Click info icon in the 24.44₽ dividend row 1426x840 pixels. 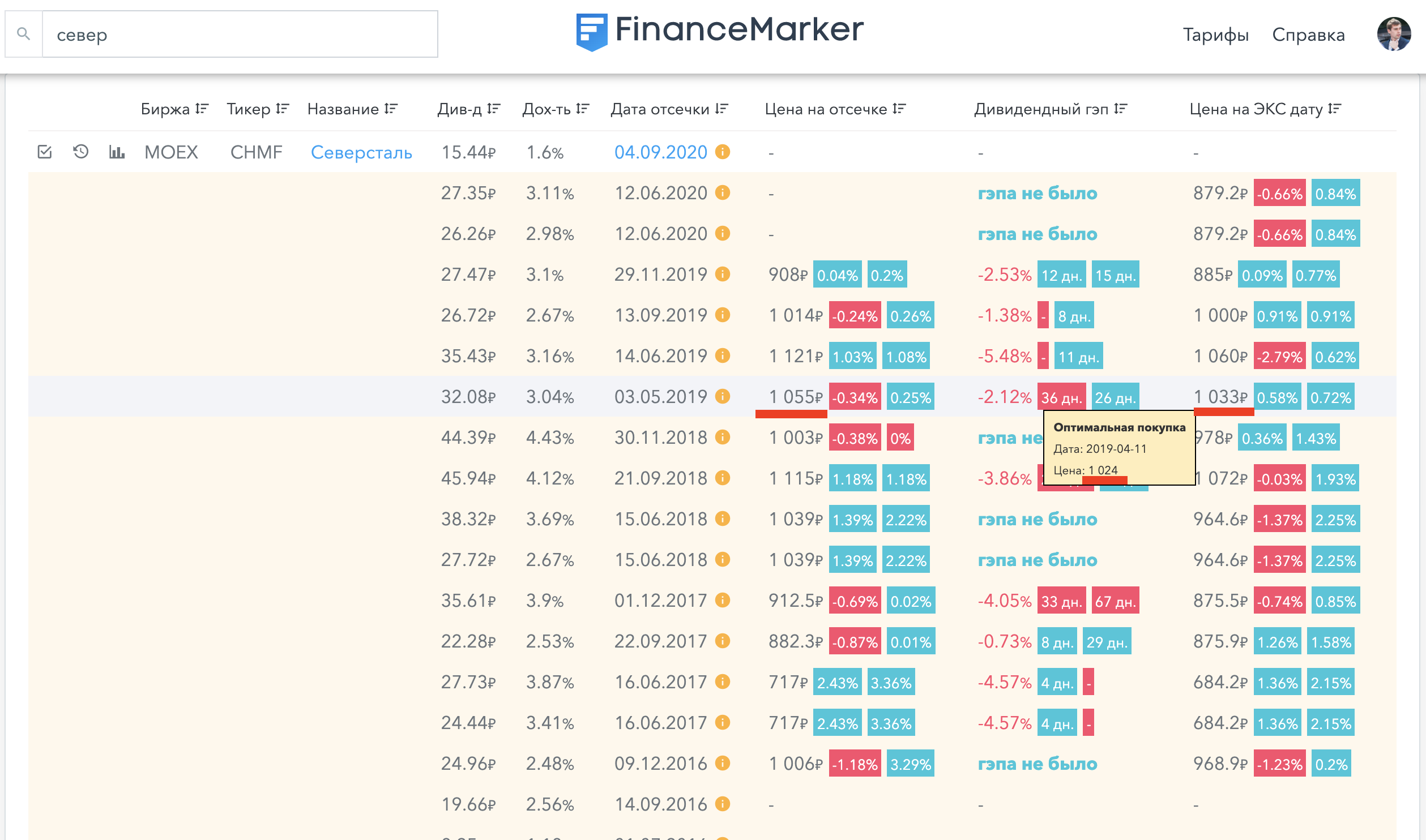tap(723, 722)
